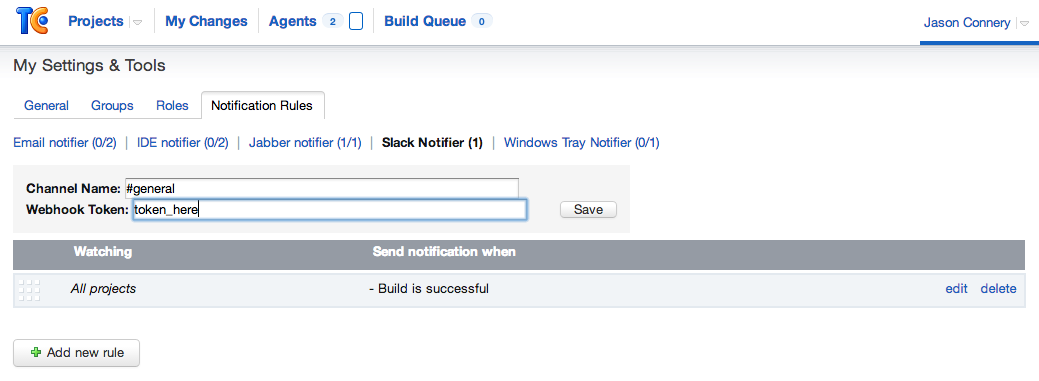1039x381 pixels.
Task: Click the green plus Add new rule icon
Action: [x=36, y=353]
